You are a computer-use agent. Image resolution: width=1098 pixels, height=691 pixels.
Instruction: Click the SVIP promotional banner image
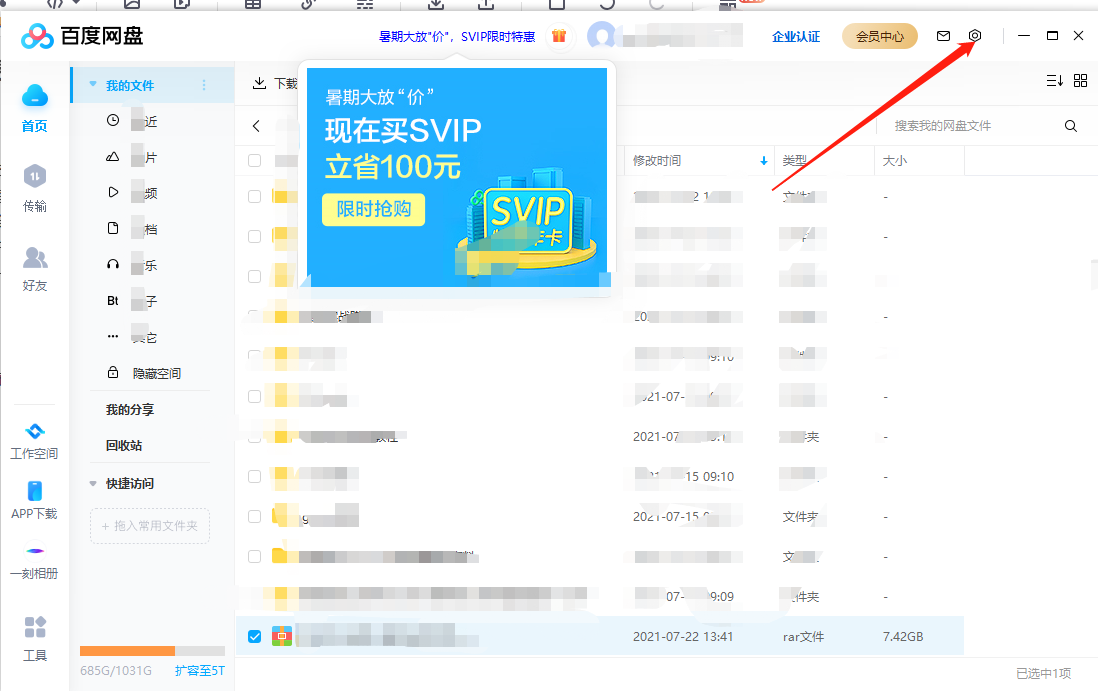pos(457,177)
